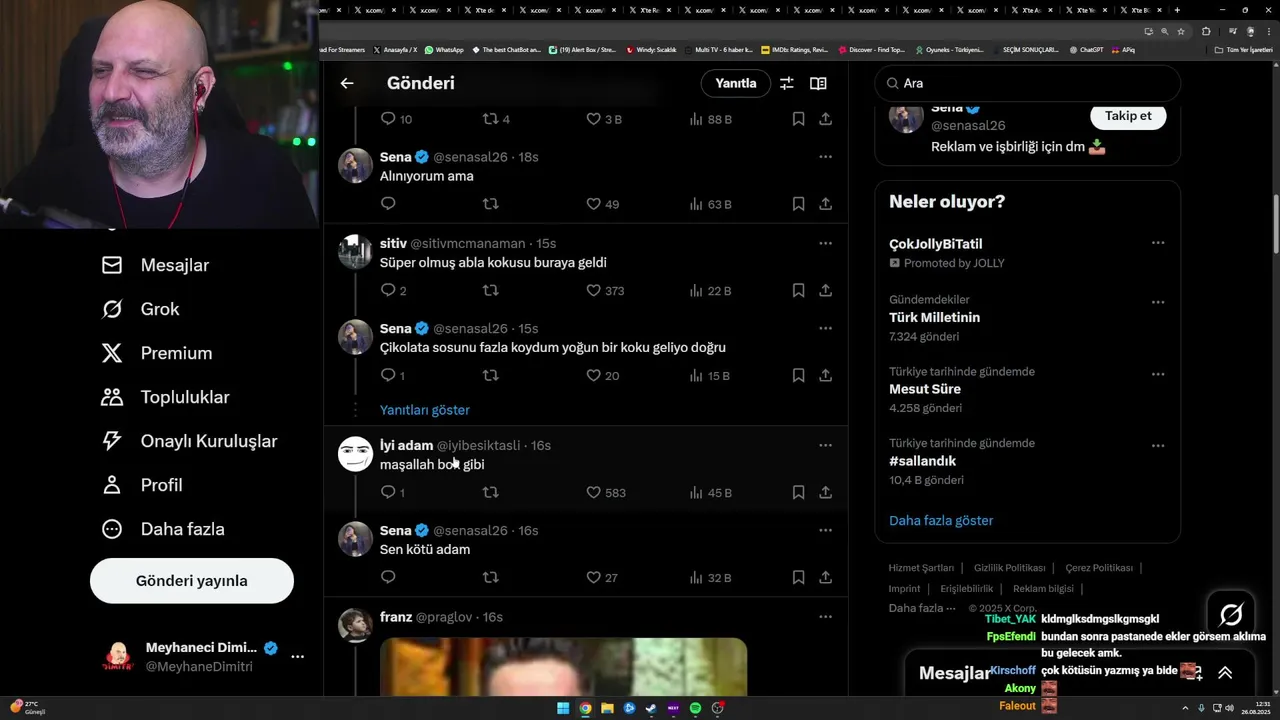Like sitiv's post with 373 likes

[x=605, y=291]
